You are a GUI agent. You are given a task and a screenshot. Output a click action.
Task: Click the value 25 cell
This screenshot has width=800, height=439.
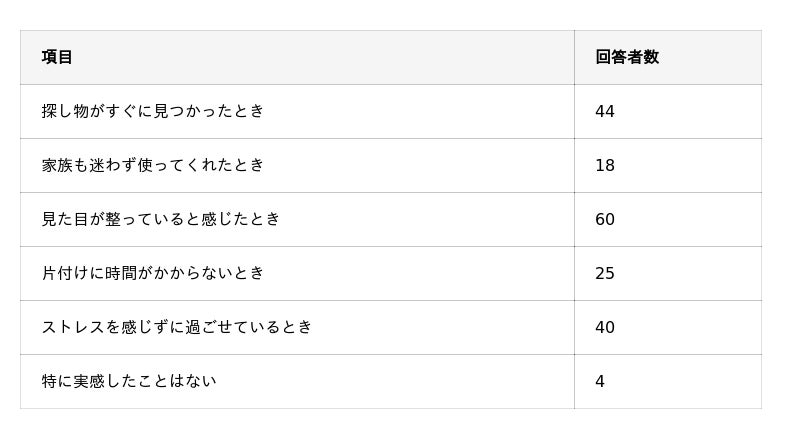click(x=604, y=273)
